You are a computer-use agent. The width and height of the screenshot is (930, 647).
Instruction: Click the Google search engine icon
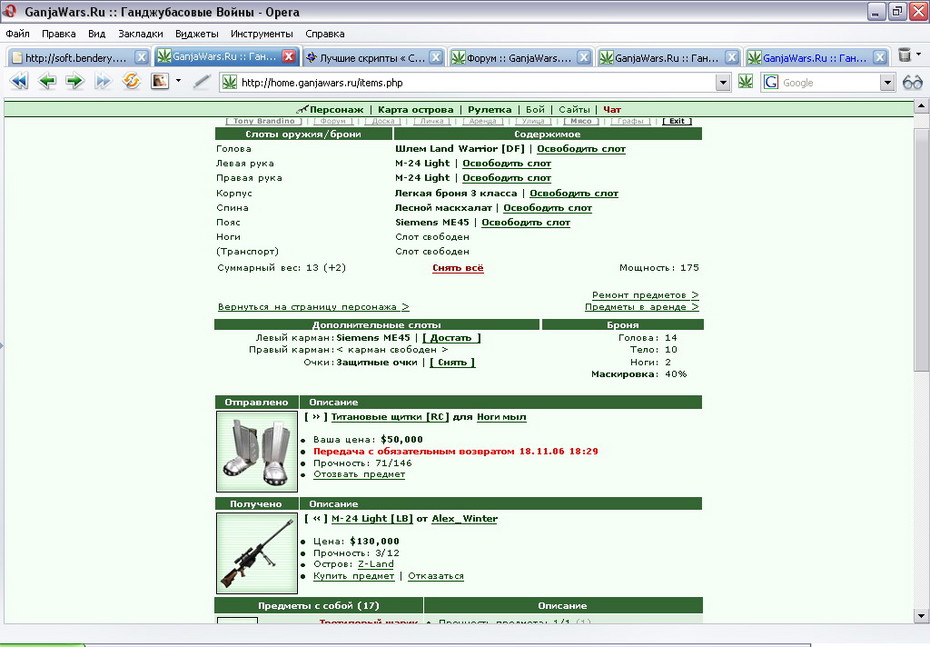[x=771, y=82]
